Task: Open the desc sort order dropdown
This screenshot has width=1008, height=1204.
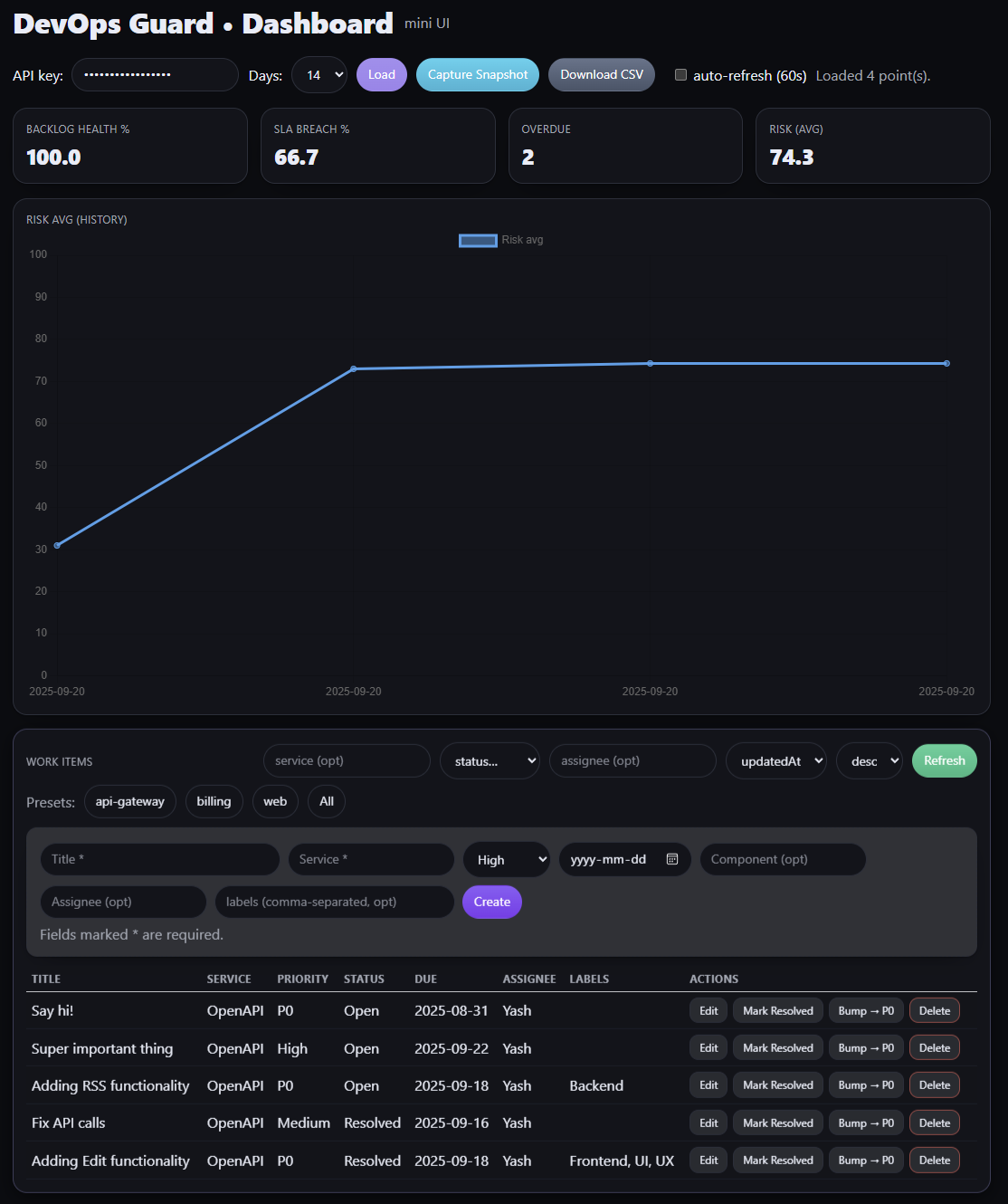Action: 869,760
